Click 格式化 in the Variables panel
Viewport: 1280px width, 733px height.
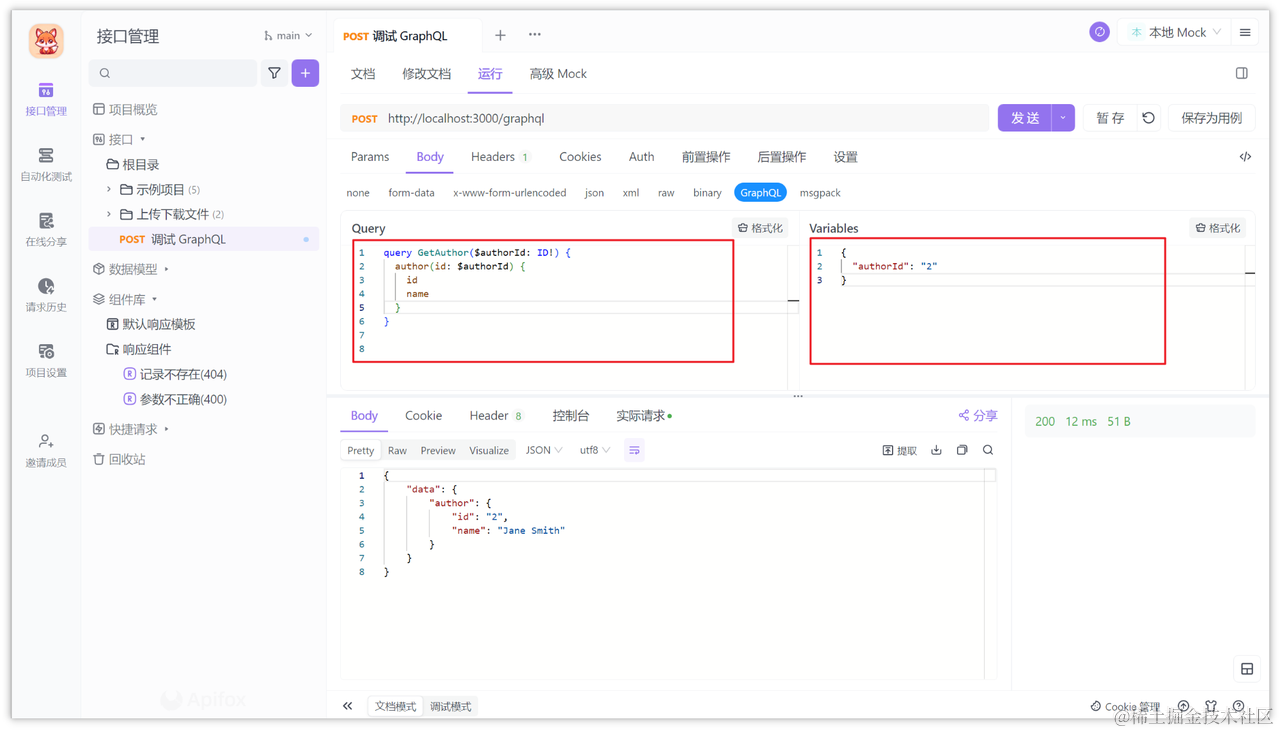[1218, 228]
